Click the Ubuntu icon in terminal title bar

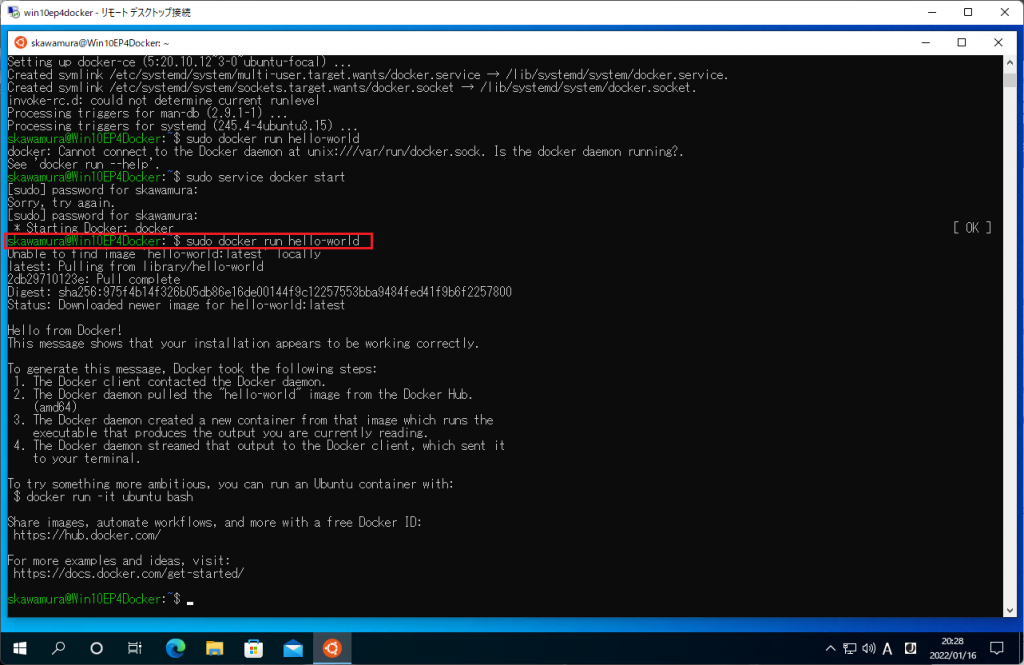coord(19,43)
